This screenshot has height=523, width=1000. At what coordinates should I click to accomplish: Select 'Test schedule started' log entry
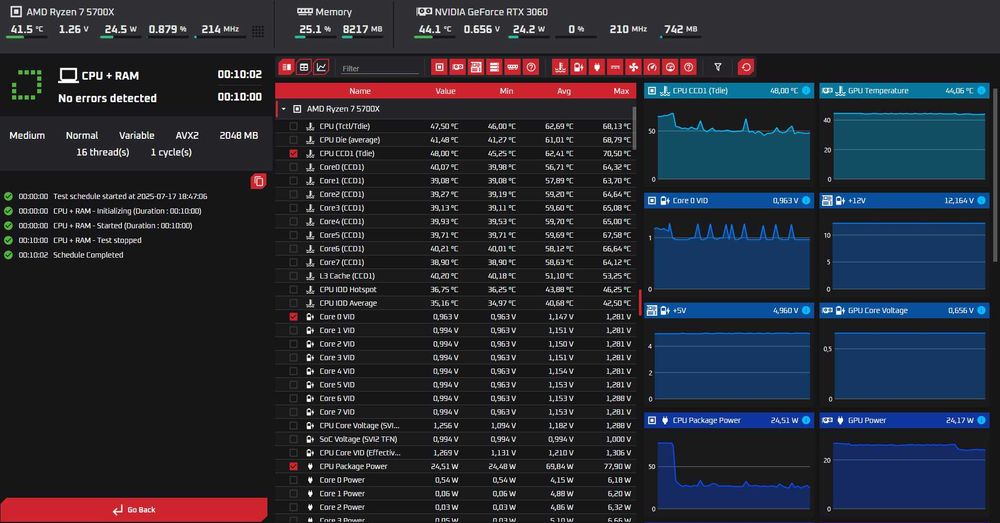tap(130, 196)
